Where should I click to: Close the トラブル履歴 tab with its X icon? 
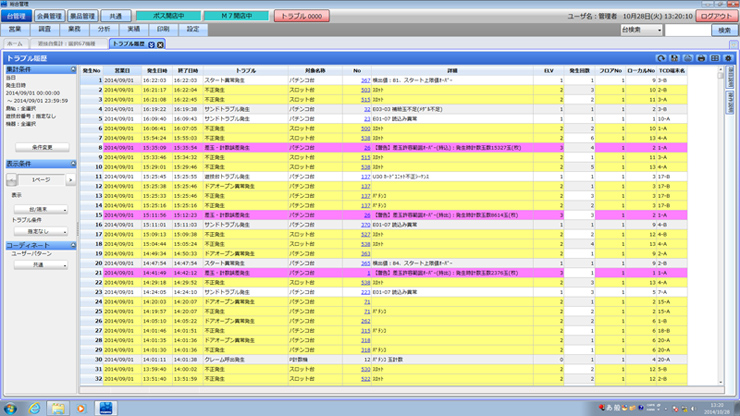pyautogui.click(x=160, y=44)
